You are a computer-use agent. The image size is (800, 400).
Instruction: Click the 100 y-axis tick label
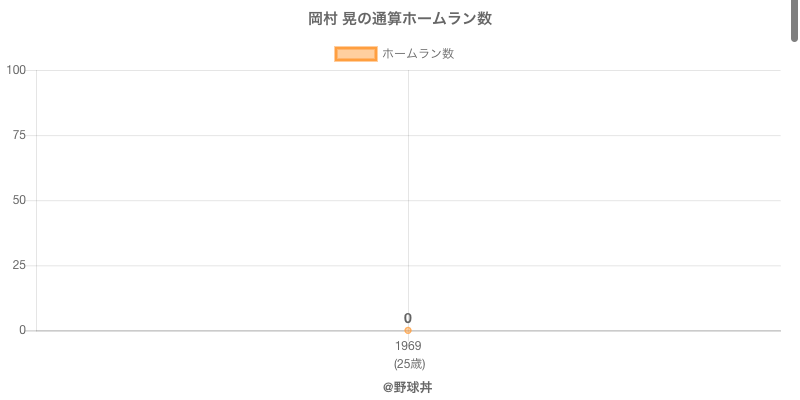point(16,70)
